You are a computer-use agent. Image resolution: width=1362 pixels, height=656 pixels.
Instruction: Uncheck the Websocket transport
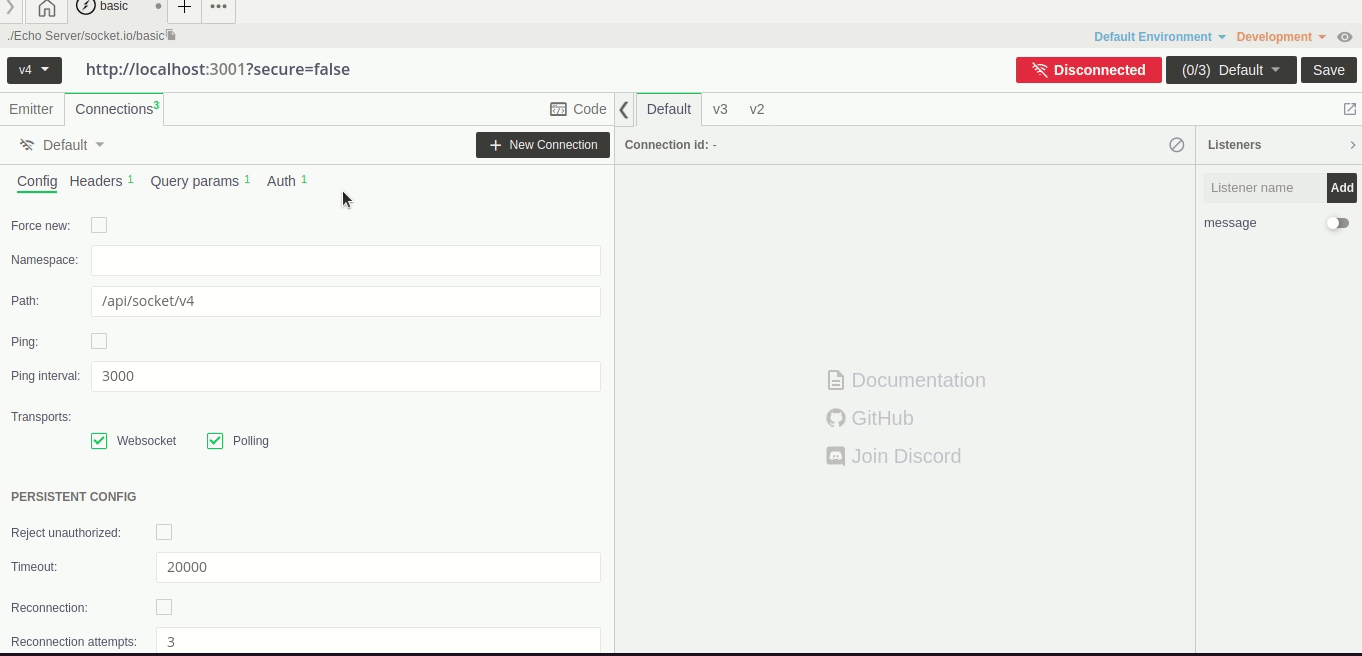pos(99,441)
